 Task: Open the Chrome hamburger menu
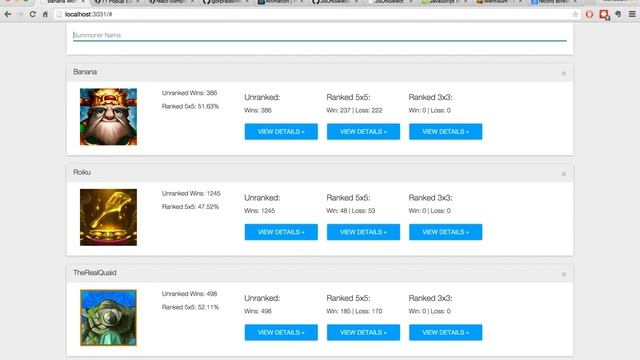point(632,14)
